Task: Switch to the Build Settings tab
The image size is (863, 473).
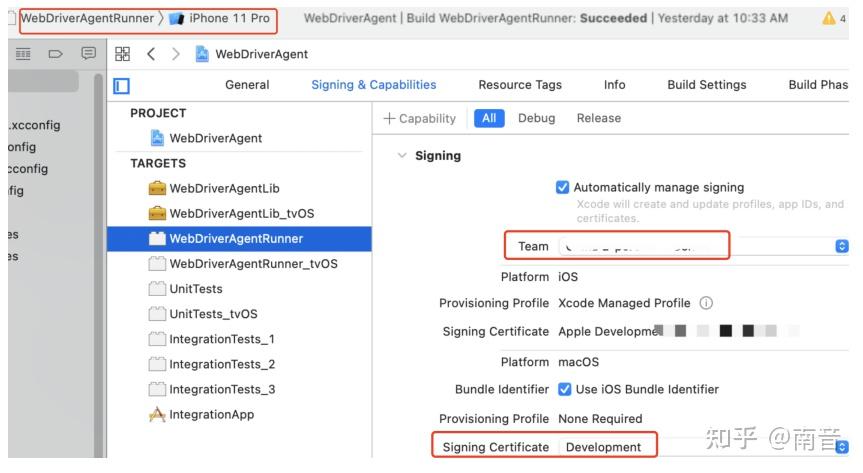Action: pyautogui.click(x=706, y=85)
